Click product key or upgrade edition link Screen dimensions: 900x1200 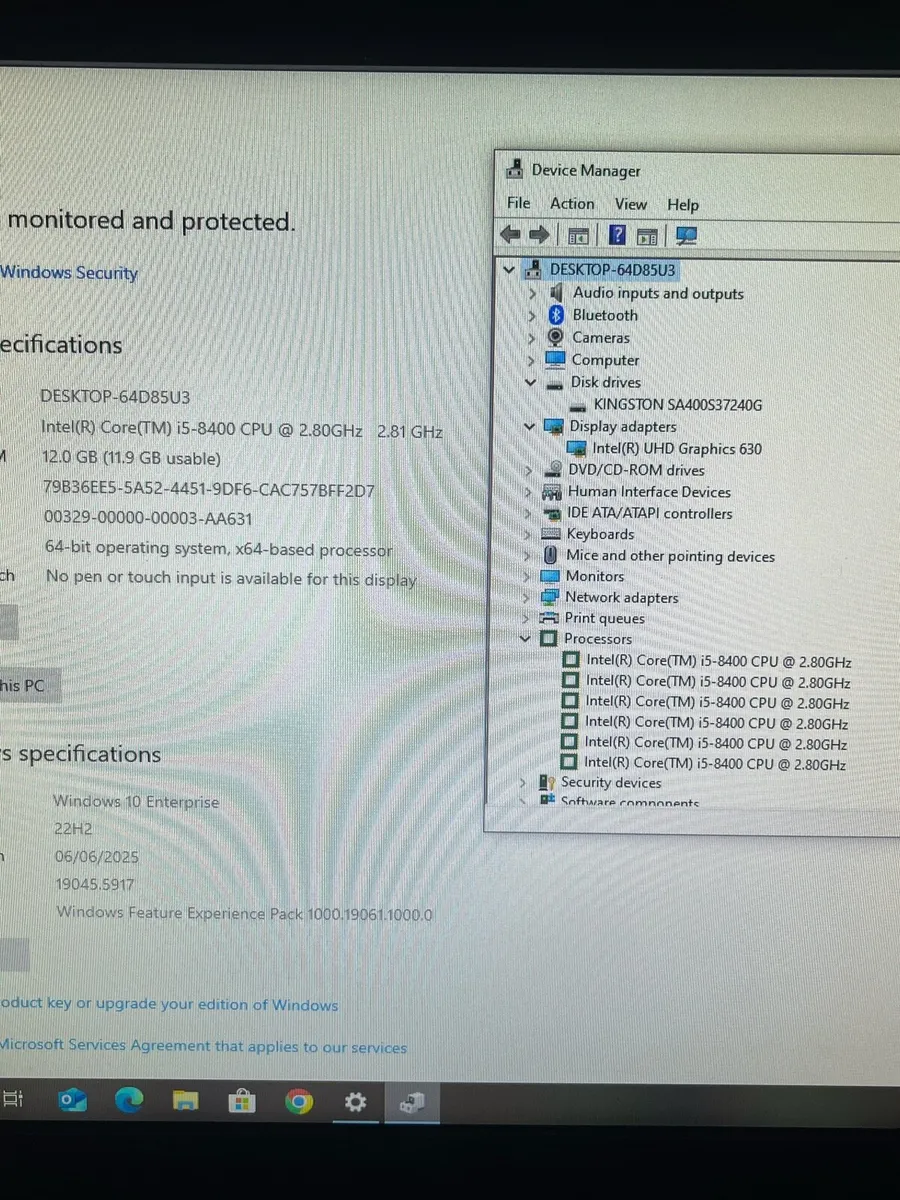point(169,1005)
